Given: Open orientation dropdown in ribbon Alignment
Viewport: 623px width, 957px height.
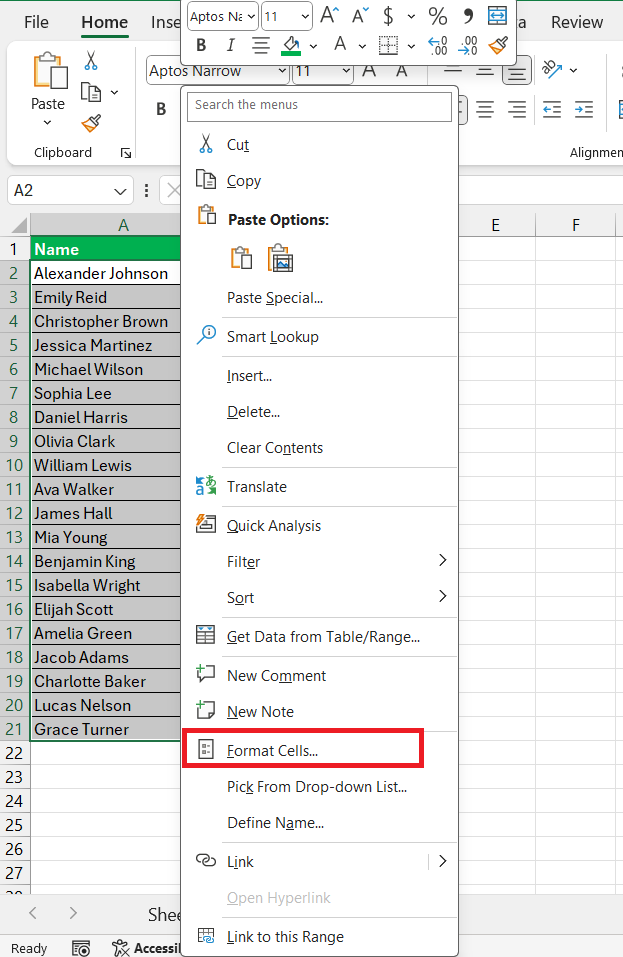Looking at the screenshot, I should tap(574, 70).
